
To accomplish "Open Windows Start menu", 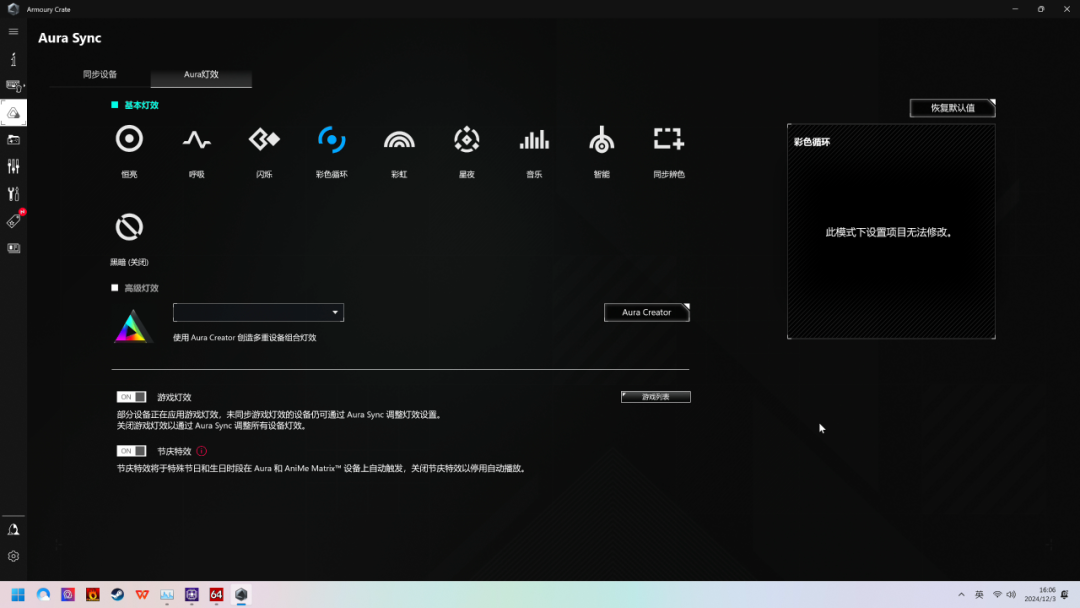I will click(x=18, y=594).
